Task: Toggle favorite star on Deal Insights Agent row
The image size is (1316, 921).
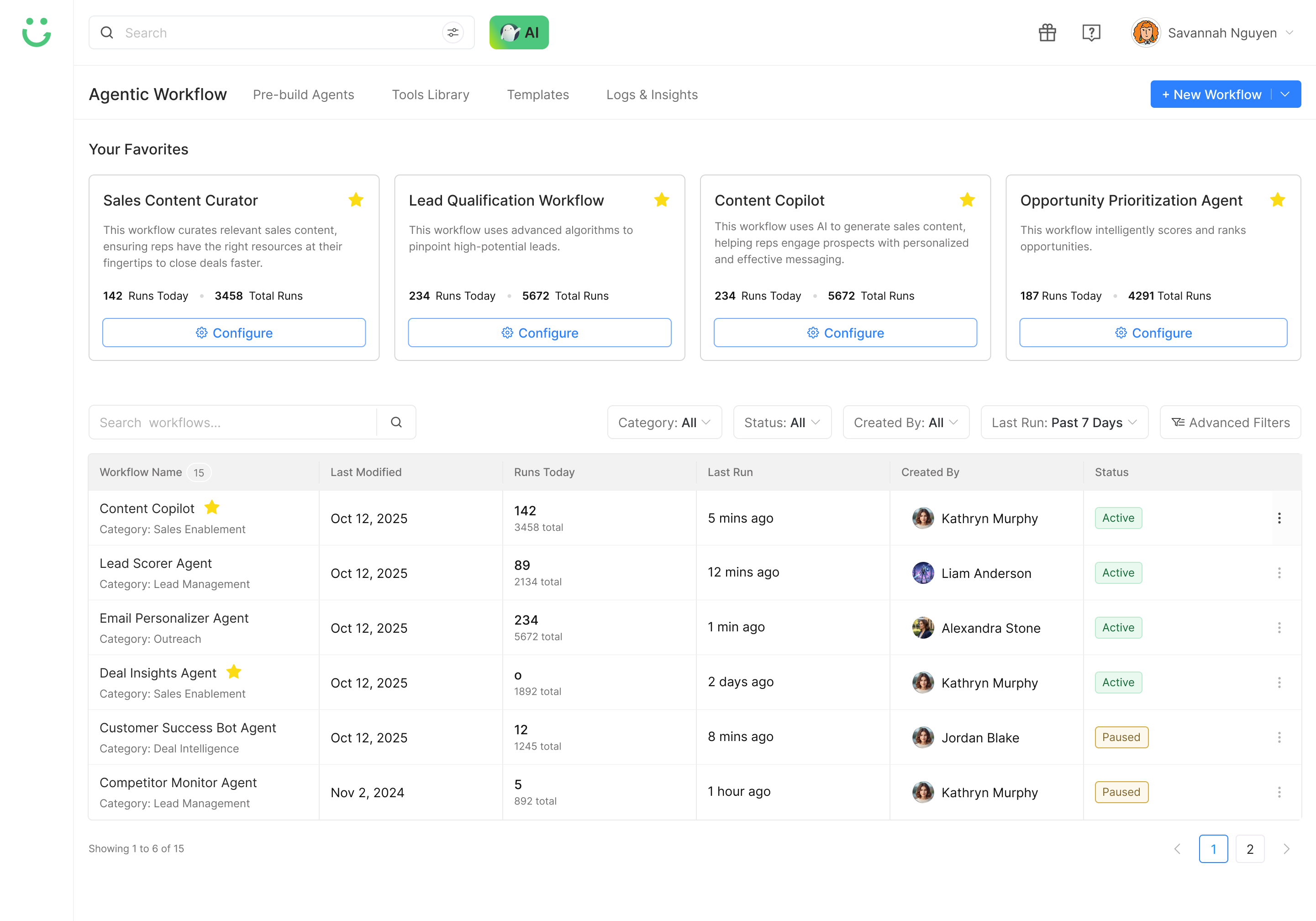Action: pos(234,672)
